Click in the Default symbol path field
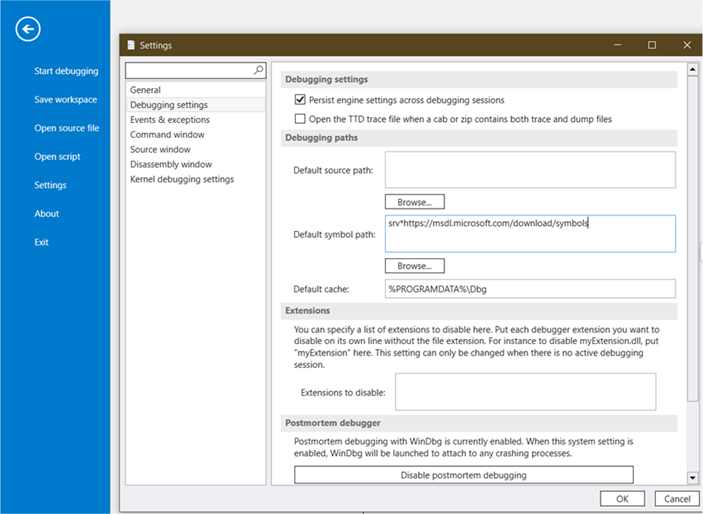This screenshot has height=514, width=703. 530,234
